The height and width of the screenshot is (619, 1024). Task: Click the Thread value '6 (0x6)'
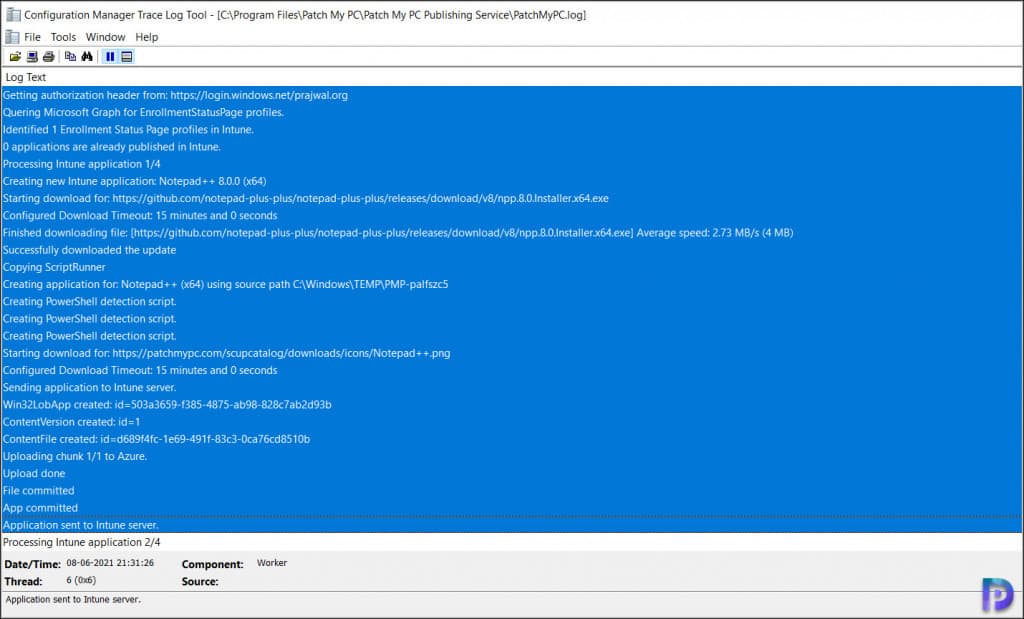[x=81, y=580]
